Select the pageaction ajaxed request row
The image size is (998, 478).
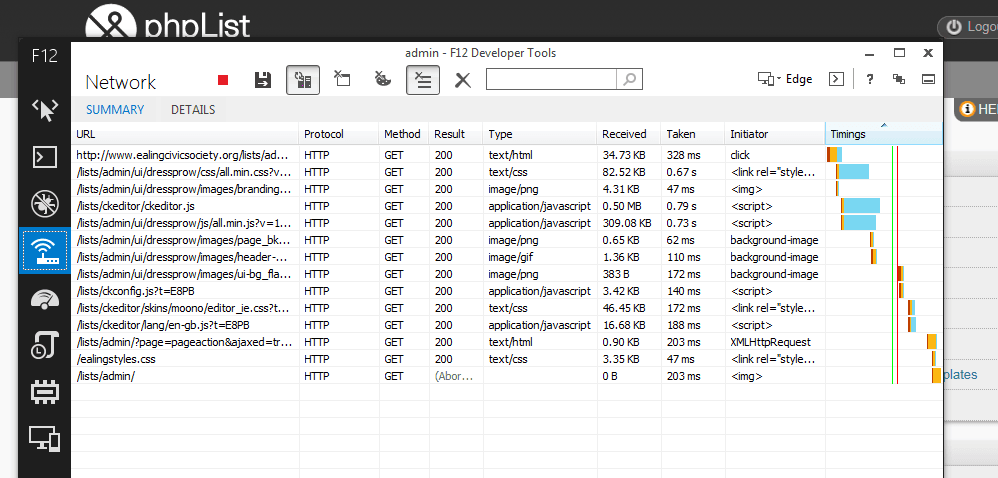point(507,342)
